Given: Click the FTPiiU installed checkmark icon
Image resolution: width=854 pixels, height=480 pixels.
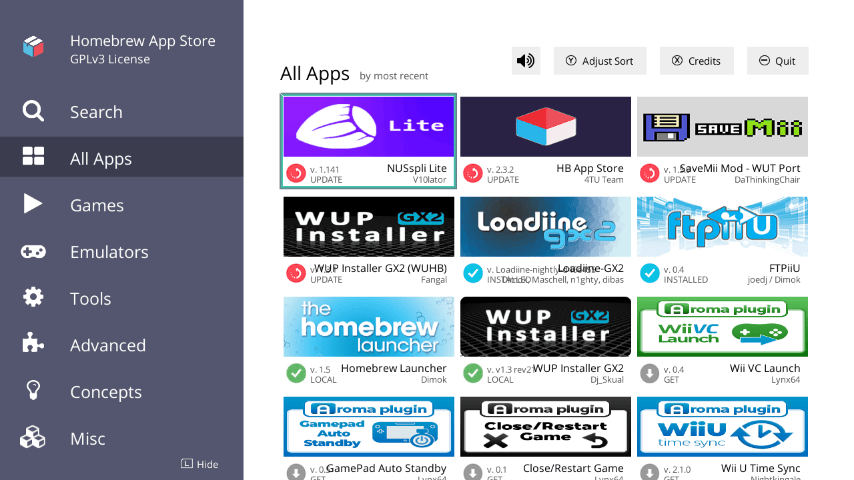Looking at the screenshot, I should [649, 273].
